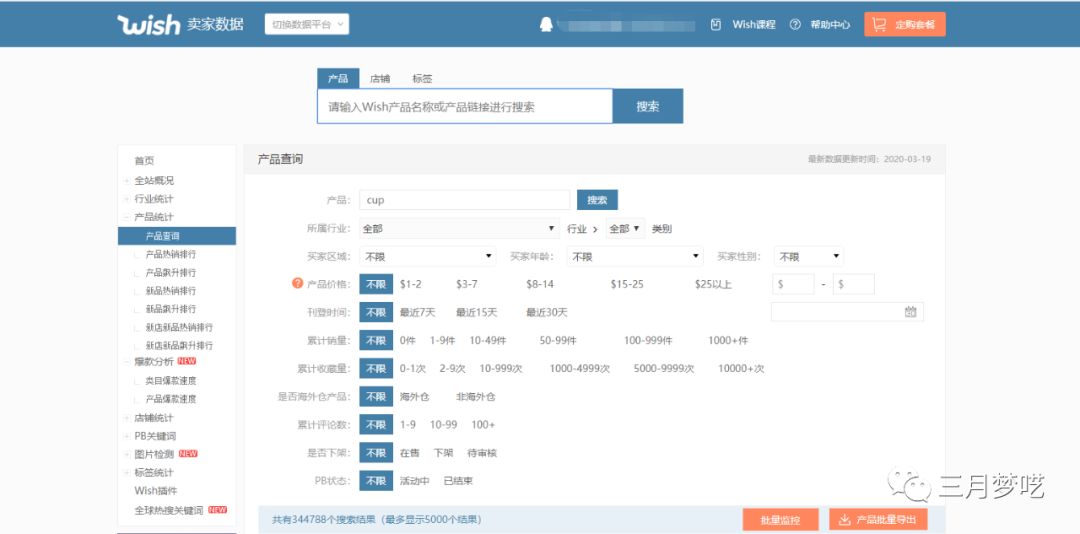Switch to the 标签 search tab
1080x534 pixels.
pyautogui.click(x=422, y=78)
